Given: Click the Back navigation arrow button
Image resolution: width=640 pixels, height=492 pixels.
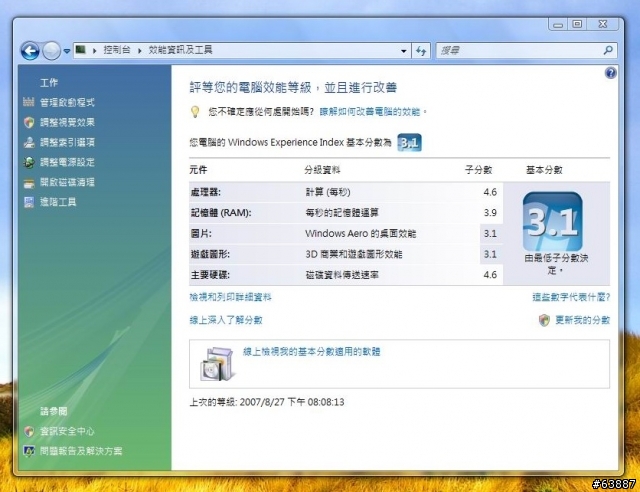Looking at the screenshot, I should coord(30,51).
